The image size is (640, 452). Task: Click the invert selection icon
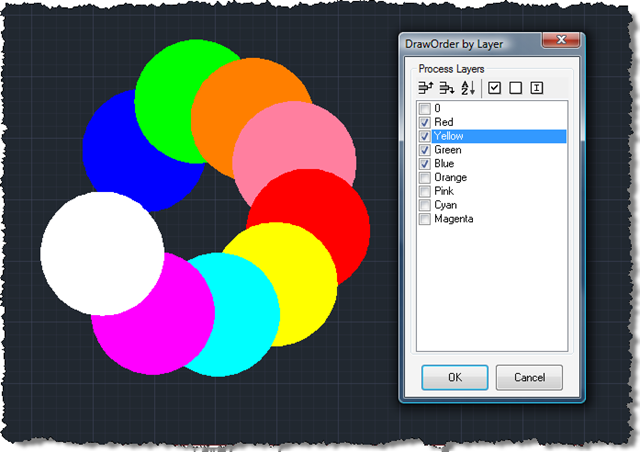[x=537, y=88]
